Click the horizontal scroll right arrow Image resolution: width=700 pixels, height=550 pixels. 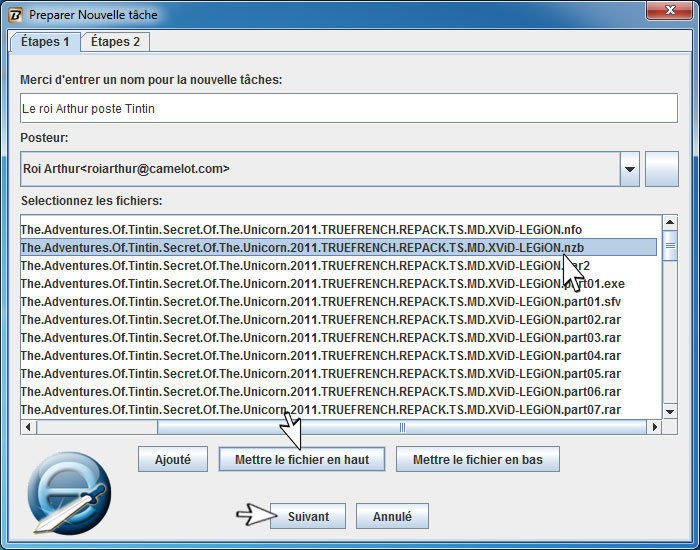click(654, 427)
